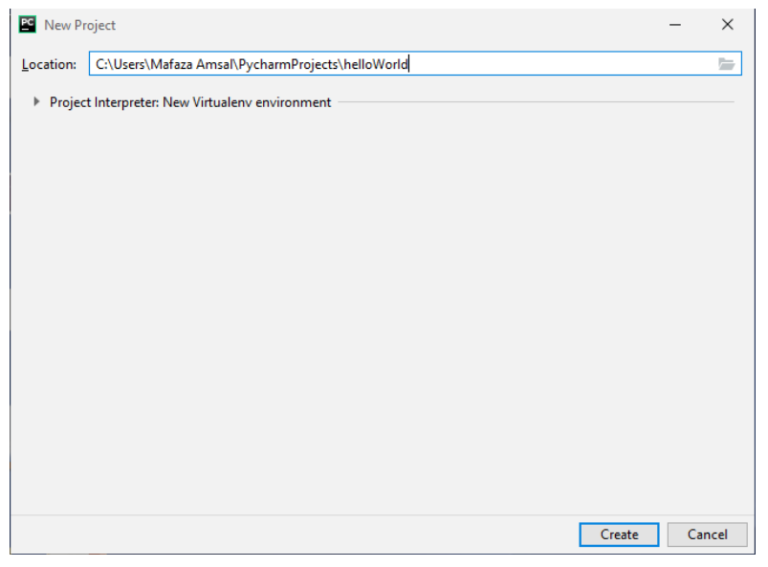Expand the Project Interpreter section arrow
768x567 pixels.
(x=36, y=102)
